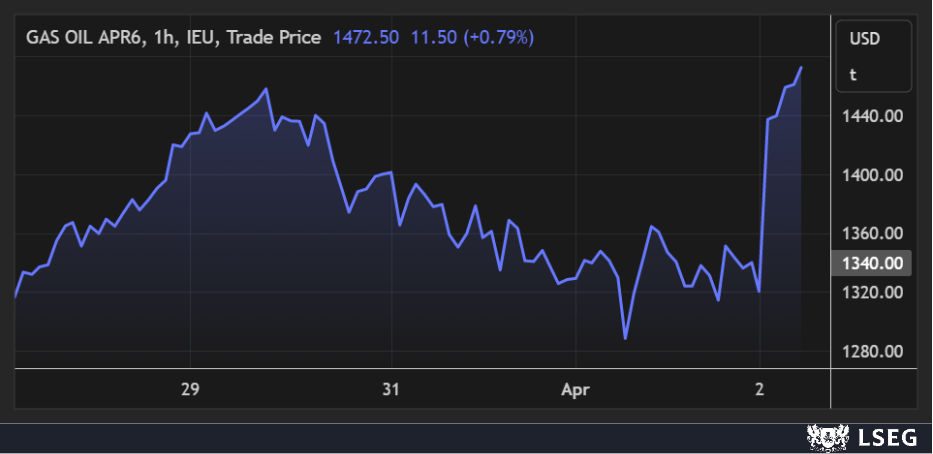Screen dimensions: 933x454
Task: Click the 1472.50 last trade price value
Action: (365, 37)
